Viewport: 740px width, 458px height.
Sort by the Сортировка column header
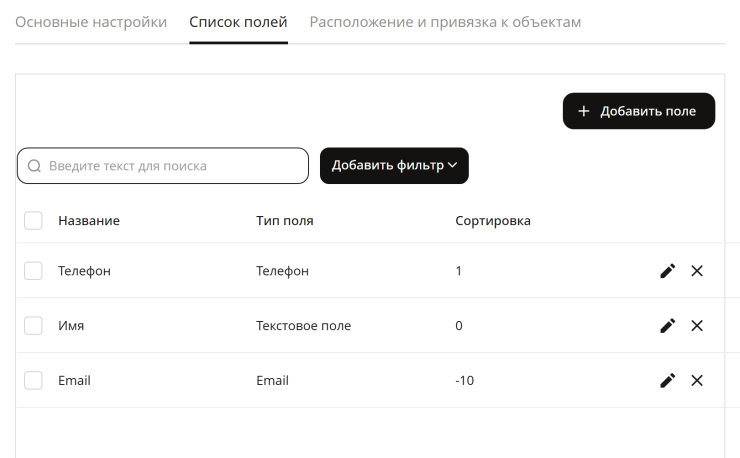(493, 221)
